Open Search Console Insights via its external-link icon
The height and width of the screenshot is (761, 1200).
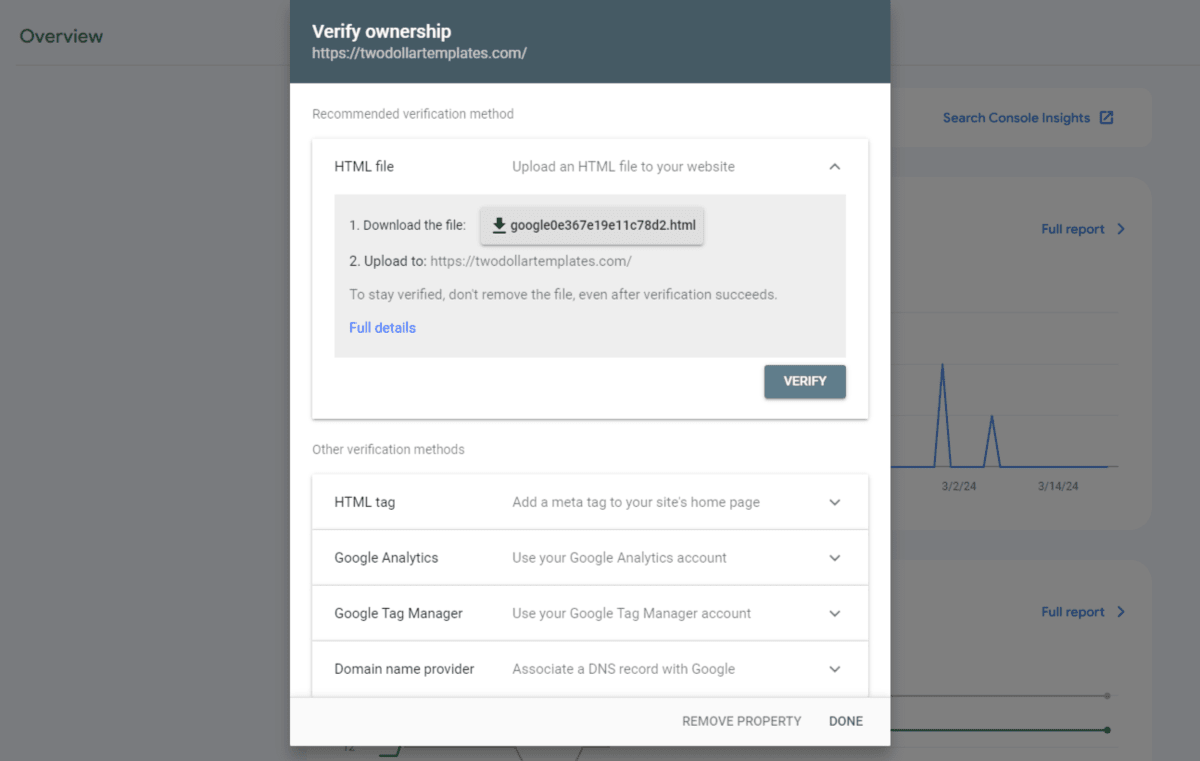1106,117
